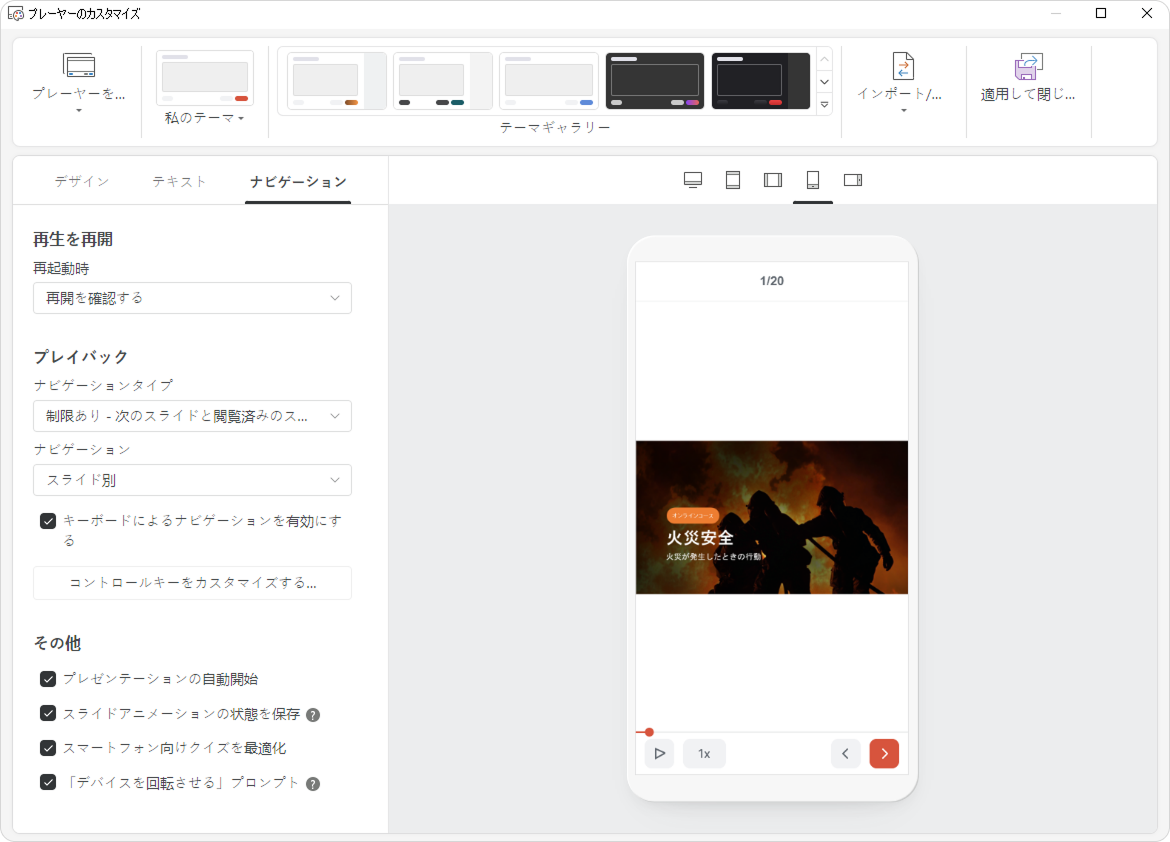Image resolution: width=1170 pixels, height=842 pixels.
Task: Click コントロールキーをカスタマイズする... button
Action: tap(193, 583)
